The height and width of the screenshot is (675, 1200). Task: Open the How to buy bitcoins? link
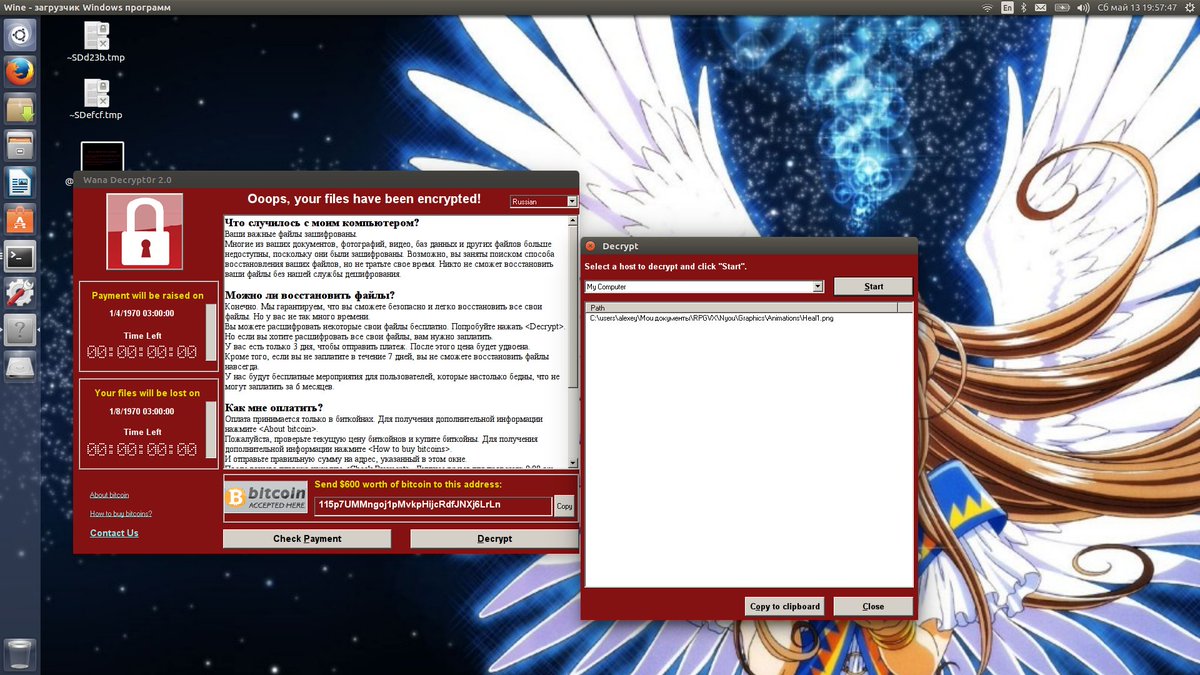(x=121, y=513)
